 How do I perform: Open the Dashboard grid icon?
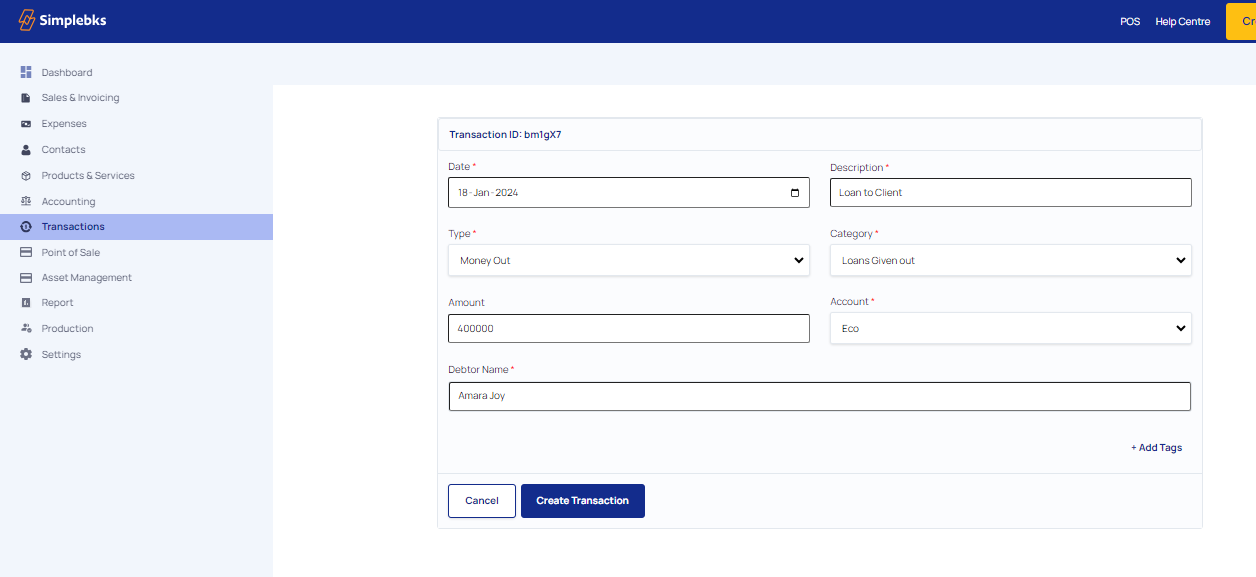click(26, 72)
